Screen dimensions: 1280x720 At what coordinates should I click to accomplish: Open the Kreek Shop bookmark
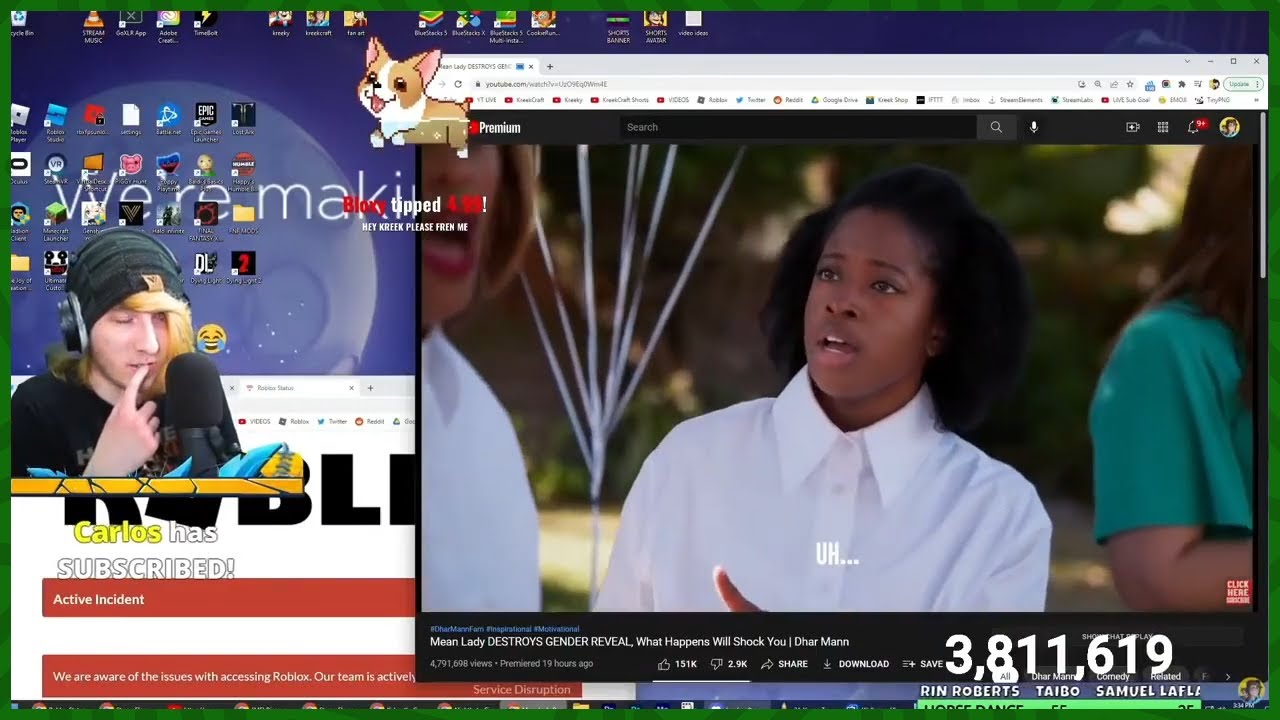[887, 100]
